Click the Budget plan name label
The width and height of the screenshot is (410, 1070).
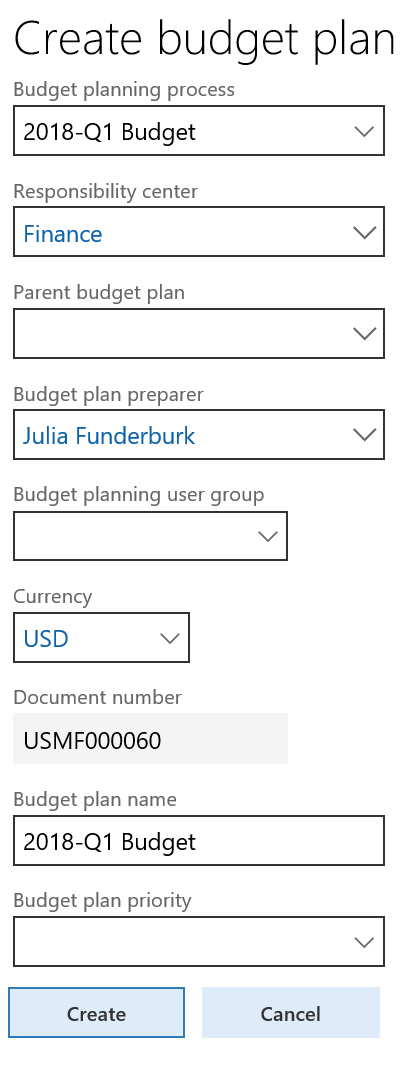click(95, 799)
